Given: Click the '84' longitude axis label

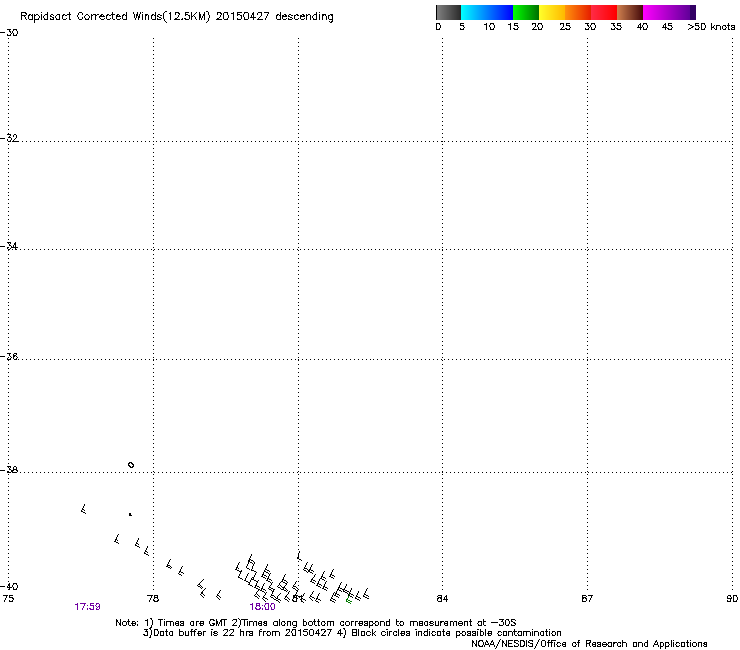Looking at the screenshot, I should [442, 599].
